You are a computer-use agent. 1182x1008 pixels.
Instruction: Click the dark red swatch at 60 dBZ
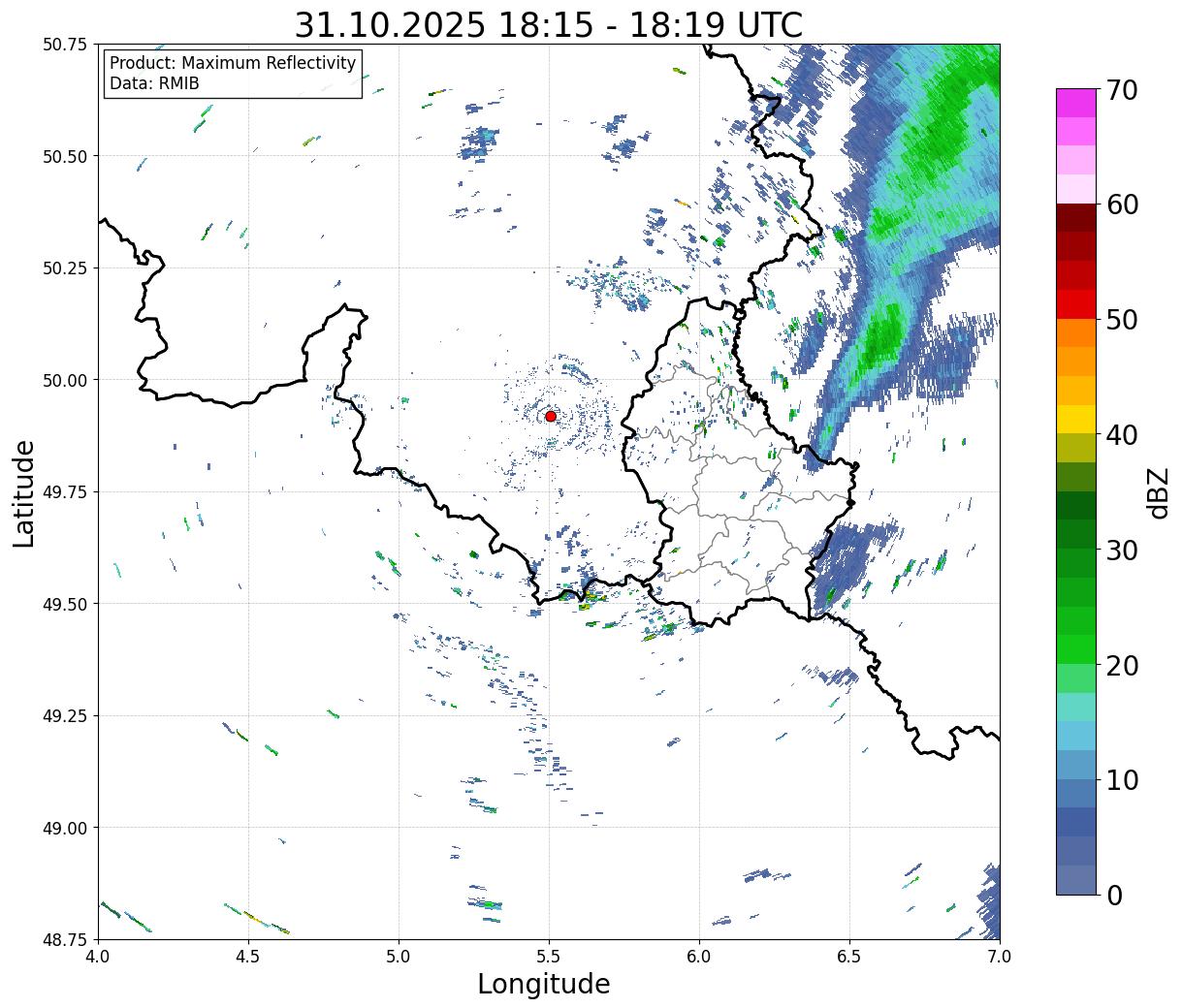pyautogui.click(x=1075, y=217)
